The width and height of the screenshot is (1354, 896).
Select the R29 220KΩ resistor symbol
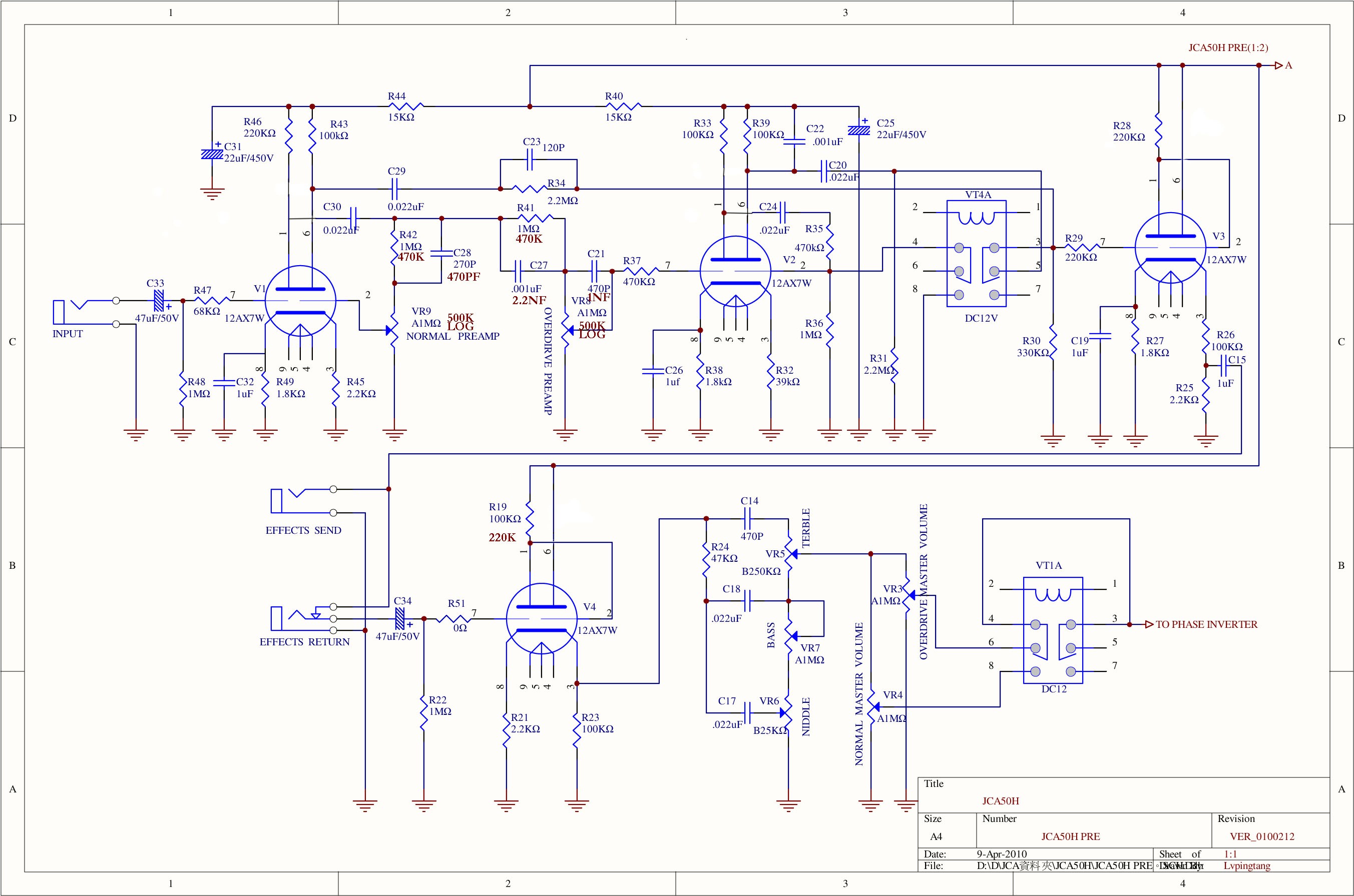click(1082, 248)
